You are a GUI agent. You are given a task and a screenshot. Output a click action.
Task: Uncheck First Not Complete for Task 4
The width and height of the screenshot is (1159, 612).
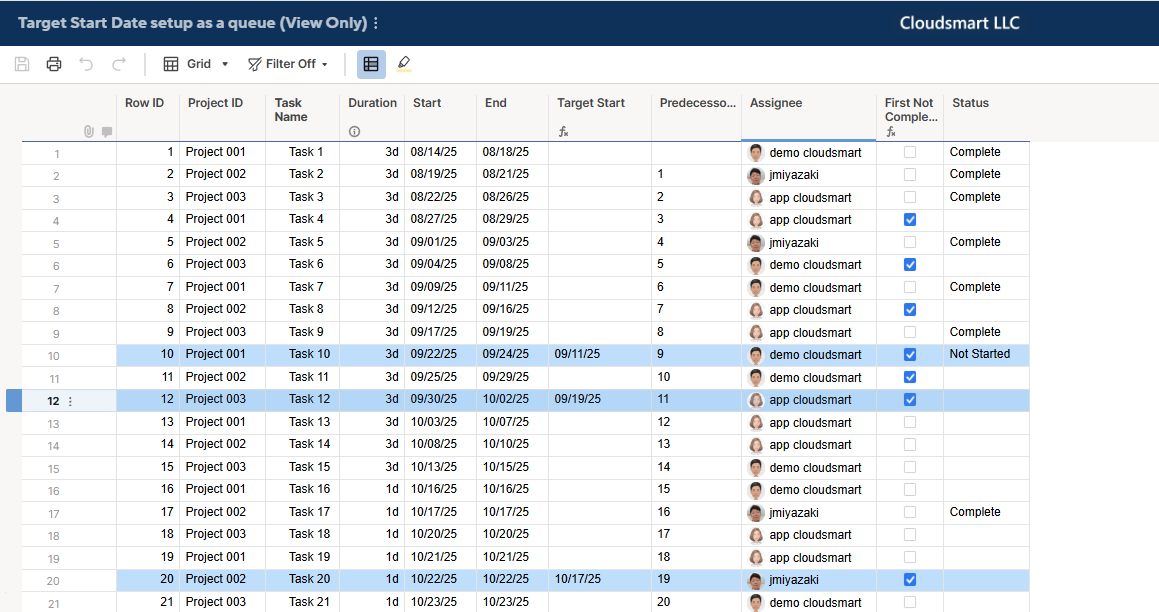coord(910,220)
